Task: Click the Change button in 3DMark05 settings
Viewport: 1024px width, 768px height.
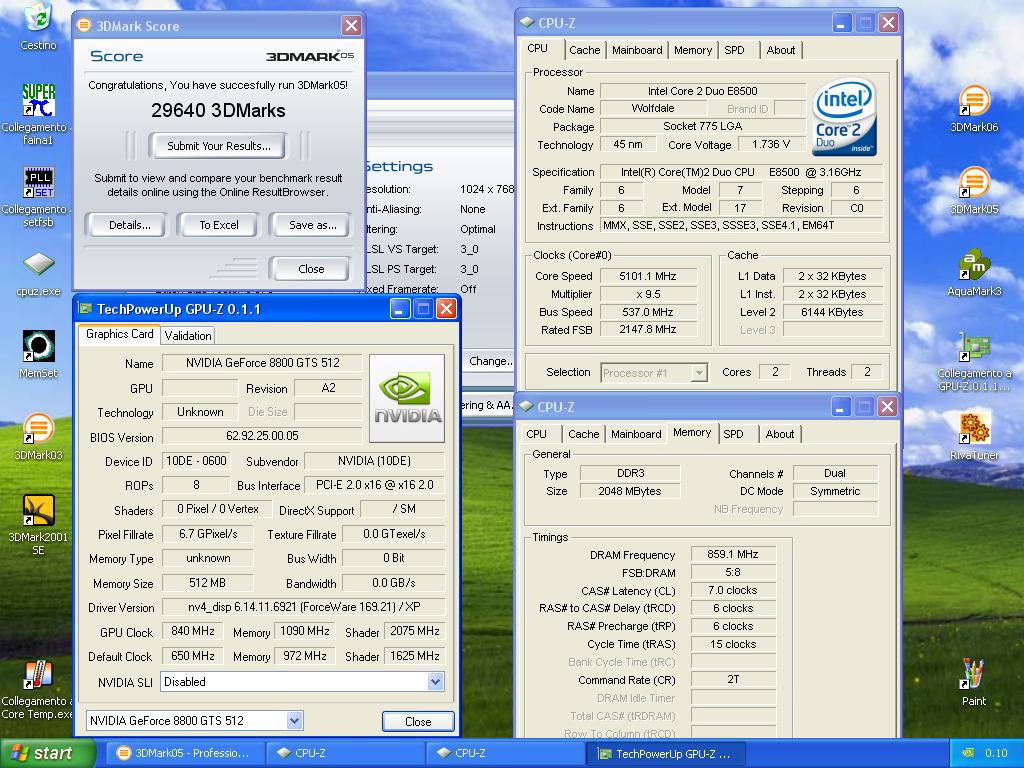Action: 490,361
